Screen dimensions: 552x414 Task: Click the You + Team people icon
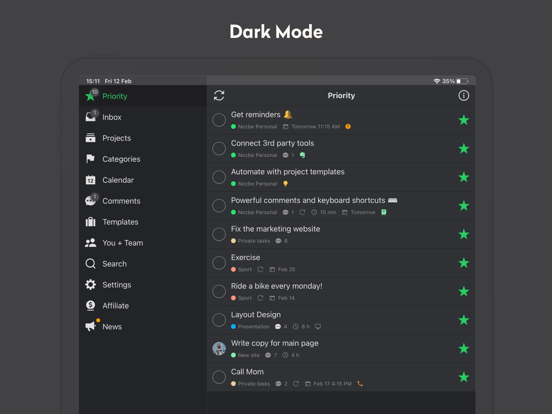(90, 243)
